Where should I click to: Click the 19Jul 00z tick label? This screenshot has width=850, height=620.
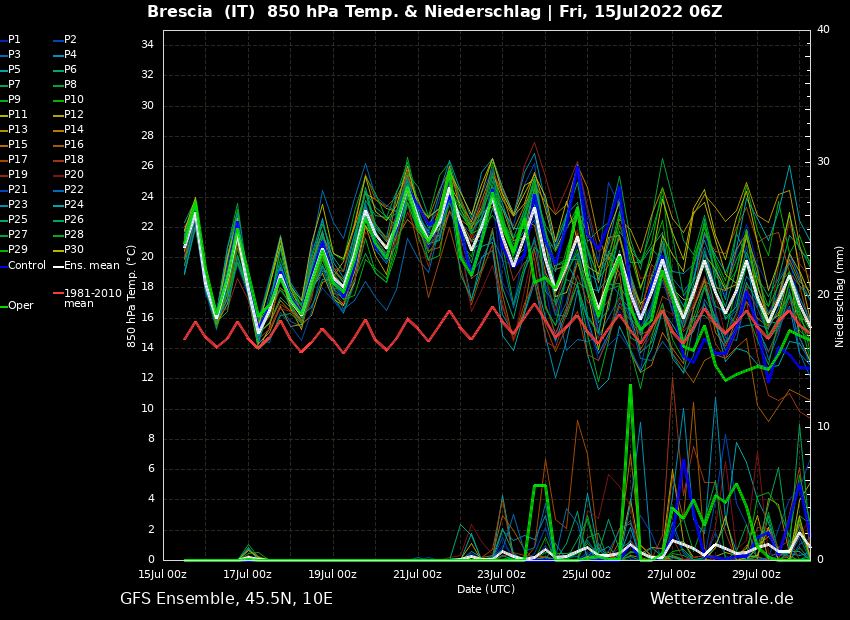click(x=332, y=574)
